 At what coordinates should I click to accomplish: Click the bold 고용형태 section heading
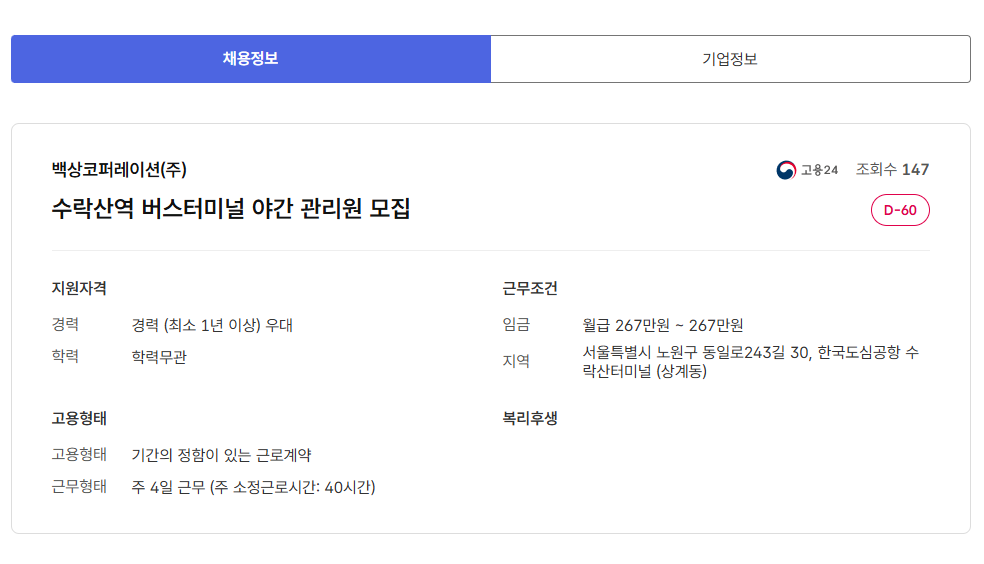79,418
